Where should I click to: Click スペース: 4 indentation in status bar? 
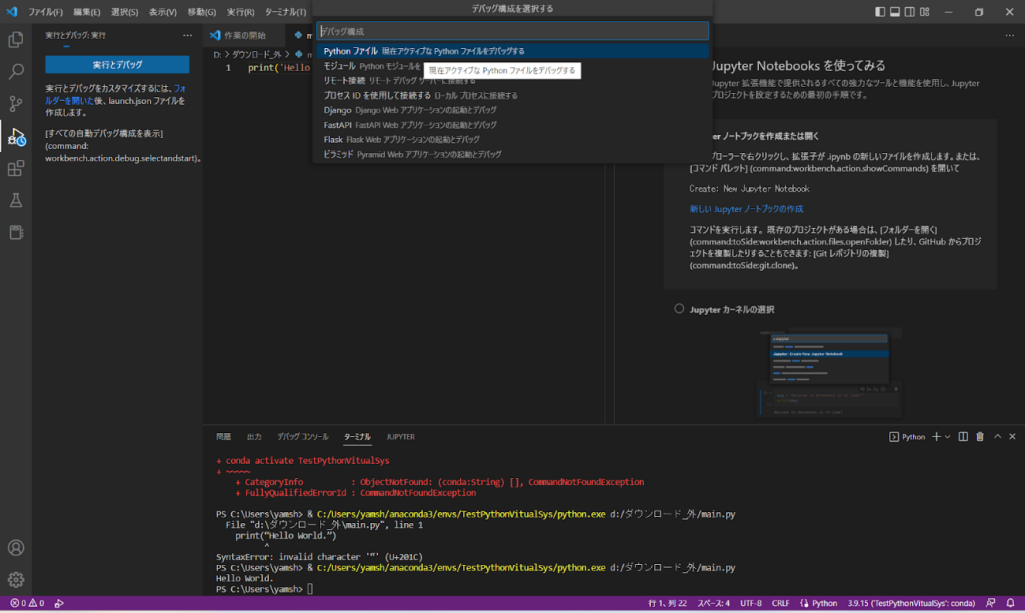click(x=713, y=603)
